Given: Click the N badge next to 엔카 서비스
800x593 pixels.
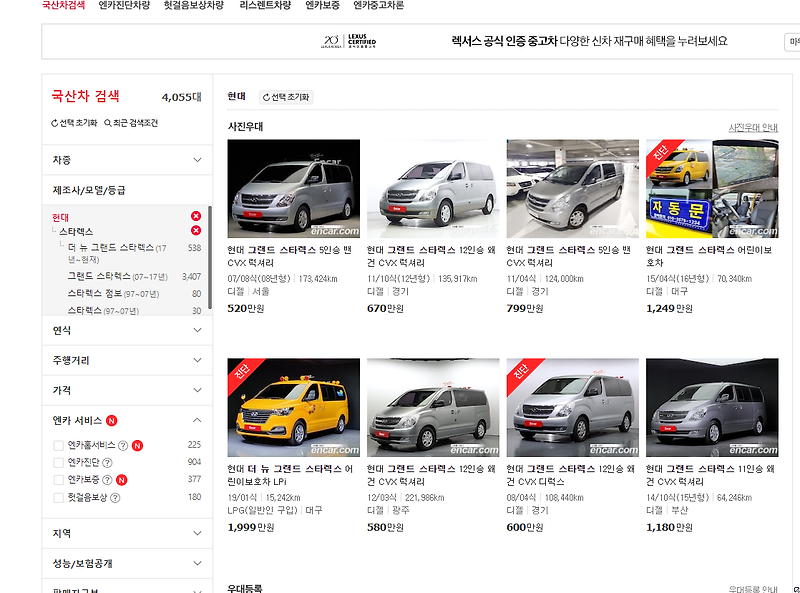Looking at the screenshot, I should click(x=111, y=421).
